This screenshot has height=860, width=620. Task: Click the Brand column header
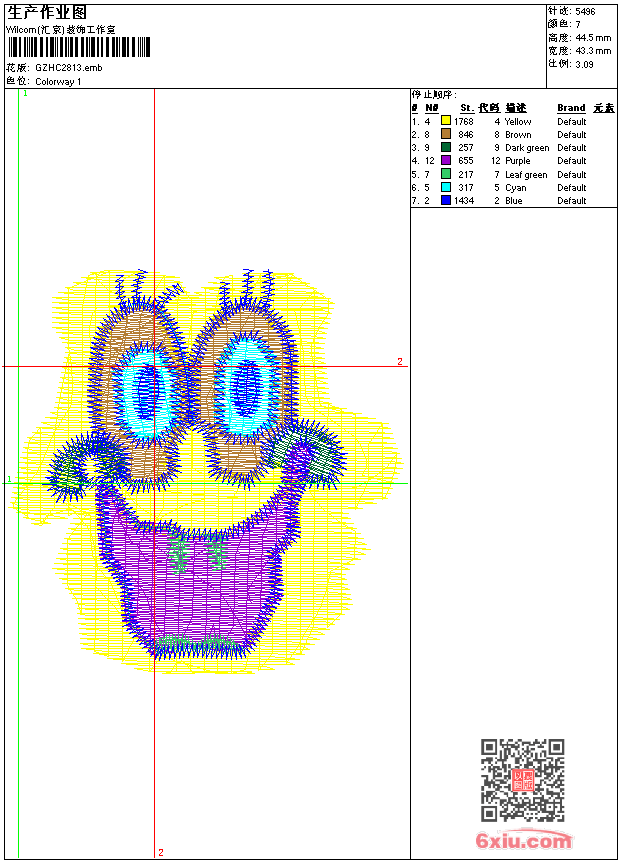(x=571, y=108)
